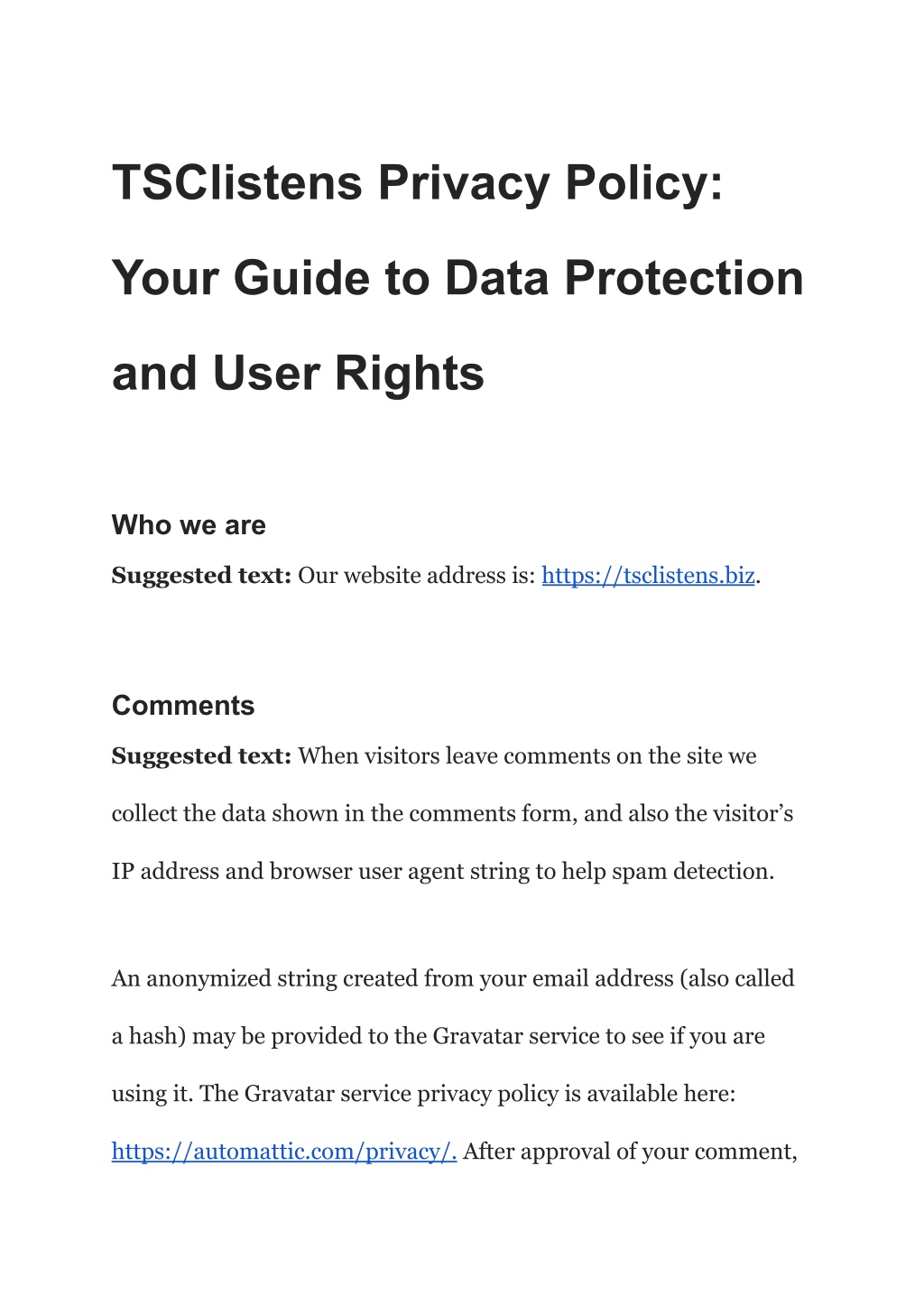The height and width of the screenshot is (1305, 924).
Task: Open the automattic.com/privacy link
Action: 284,1152
